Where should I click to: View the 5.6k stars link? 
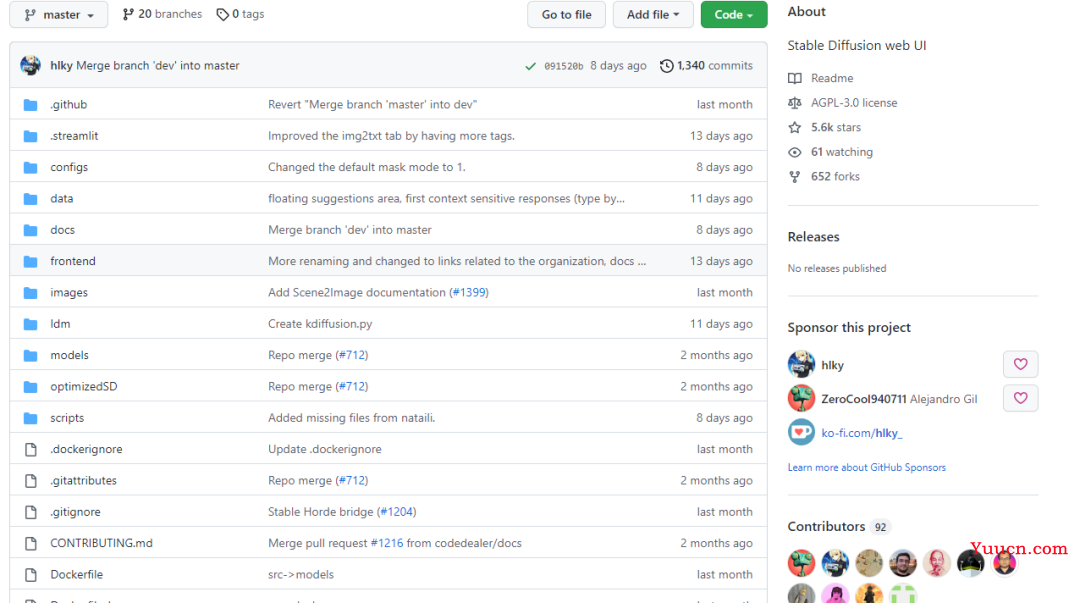tap(825, 127)
